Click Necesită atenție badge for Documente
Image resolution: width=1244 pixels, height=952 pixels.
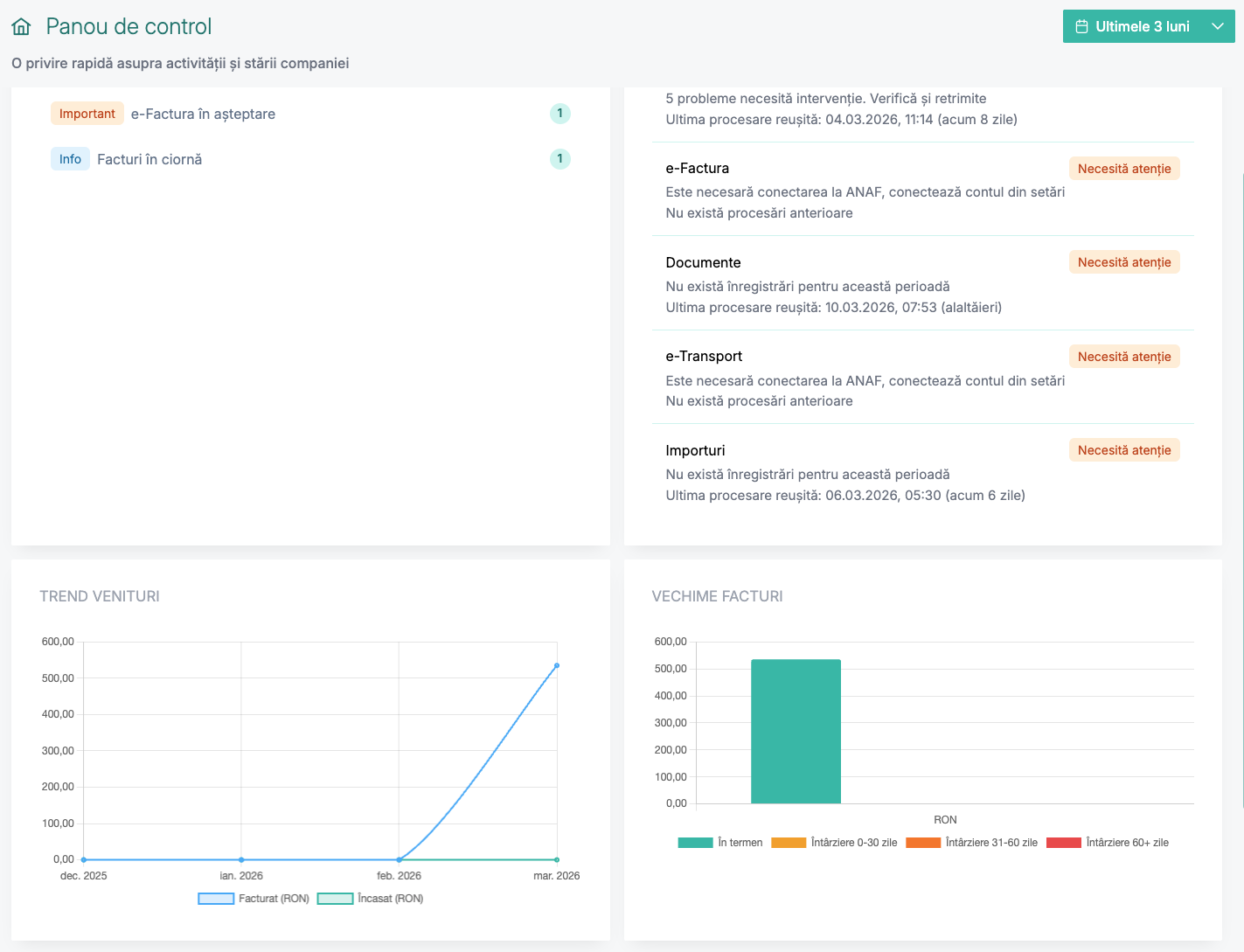coord(1123,262)
